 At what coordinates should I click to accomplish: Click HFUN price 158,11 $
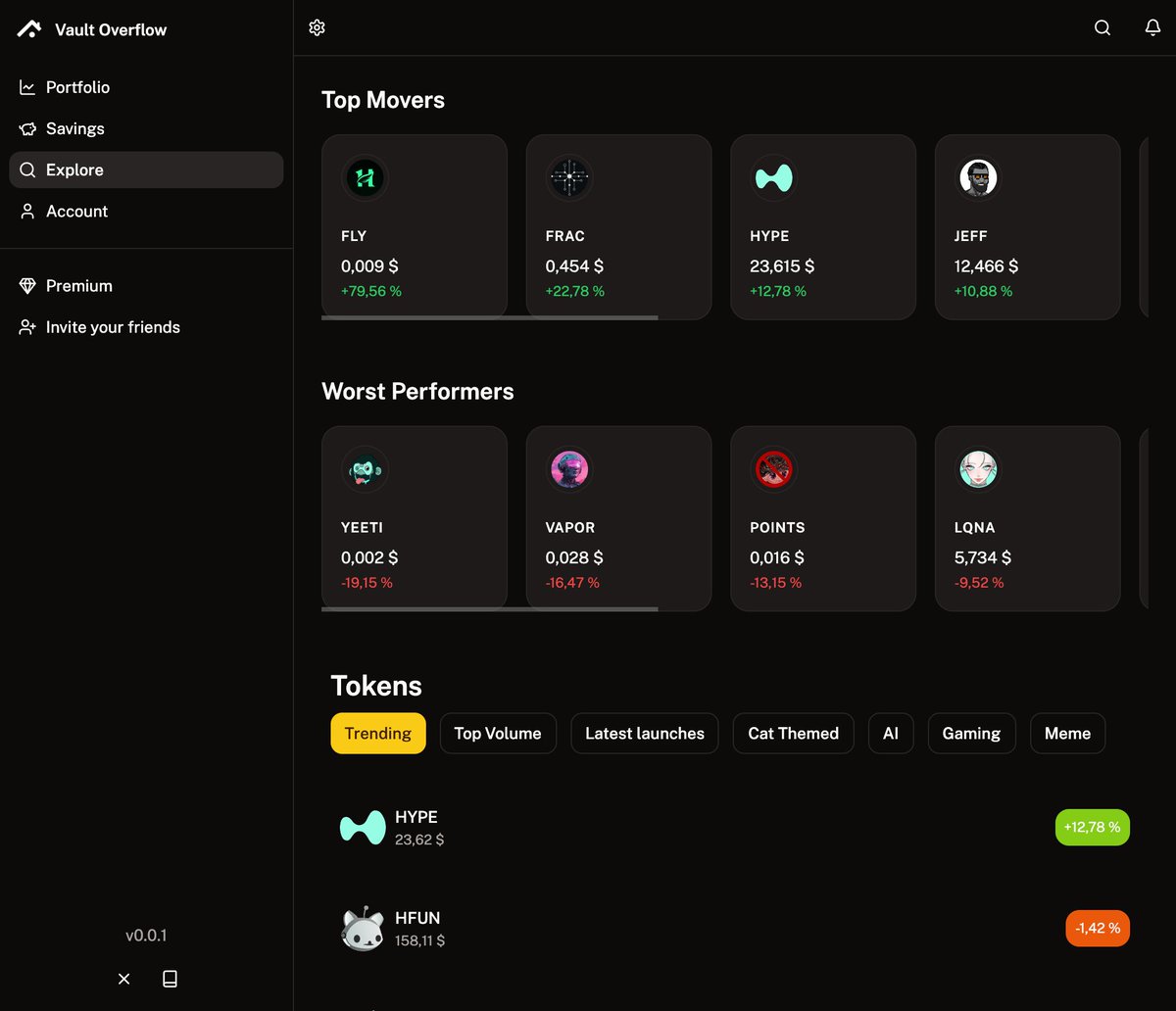[x=420, y=940]
